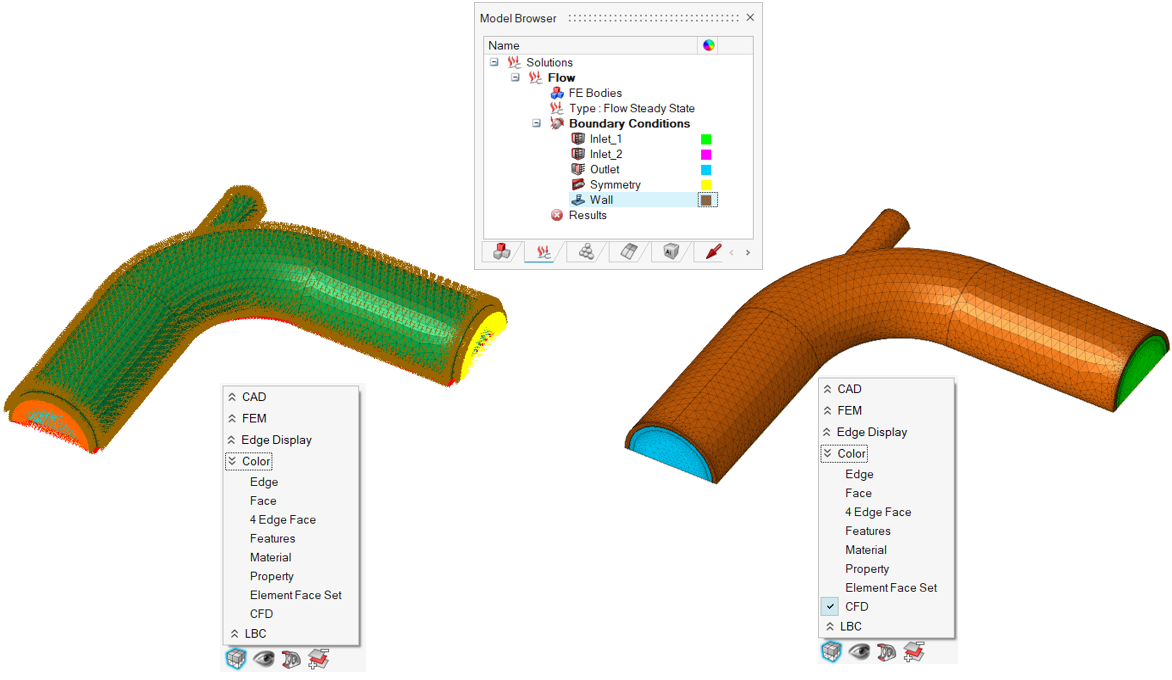Click the Boundary Conditions folder icon
The width and height of the screenshot is (1172, 680).
(x=557, y=123)
